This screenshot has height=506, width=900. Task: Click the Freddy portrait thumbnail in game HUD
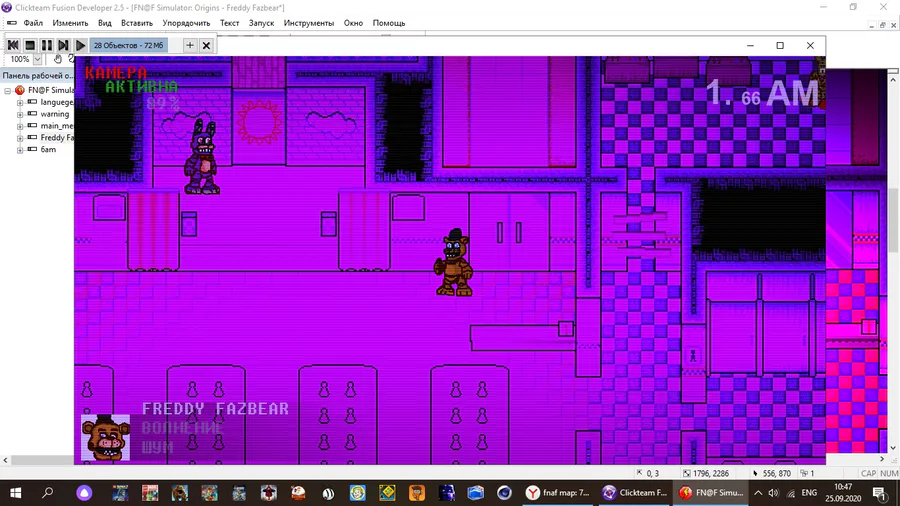click(106, 437)
